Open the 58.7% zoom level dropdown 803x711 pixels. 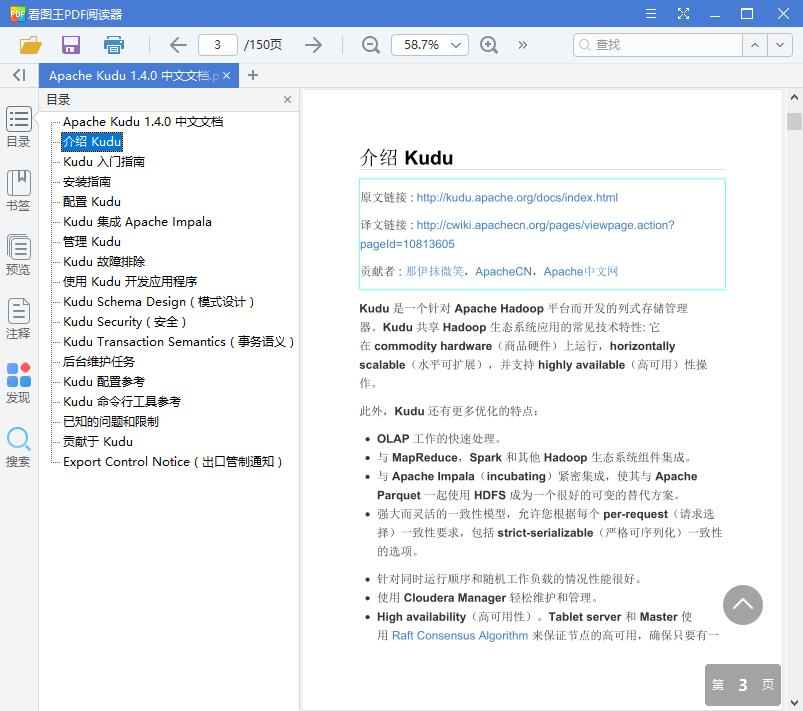(x=430, y=45)
